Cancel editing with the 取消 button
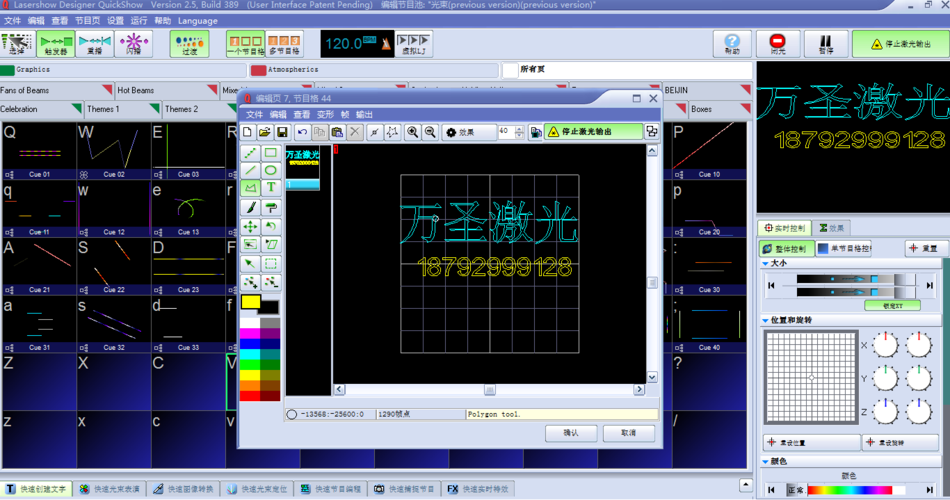This screenshot has width=950, height=500. tap(628, 433)
